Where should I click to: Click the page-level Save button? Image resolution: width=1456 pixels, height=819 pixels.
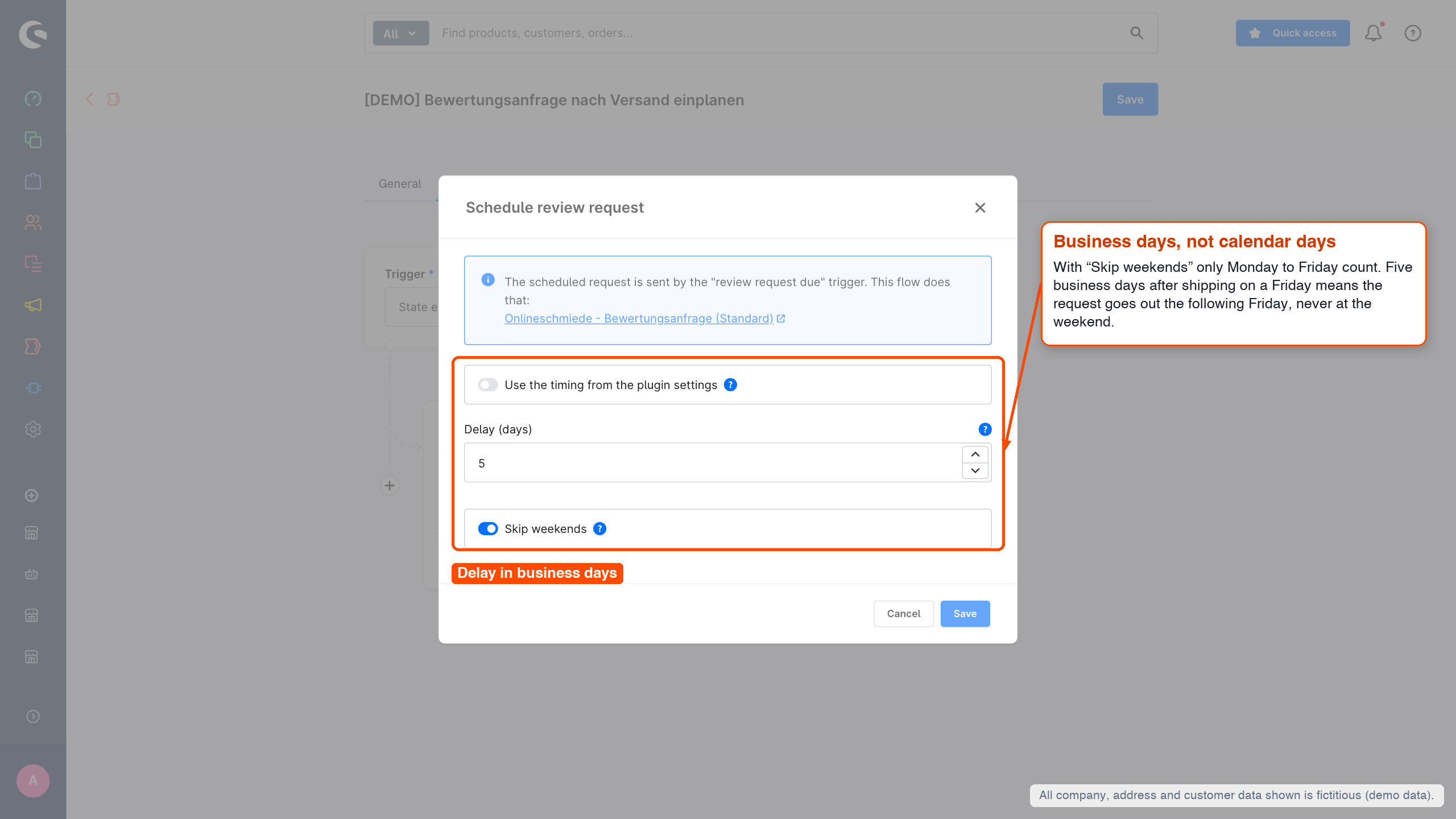pyautogui.click(x=1130, y=100)
